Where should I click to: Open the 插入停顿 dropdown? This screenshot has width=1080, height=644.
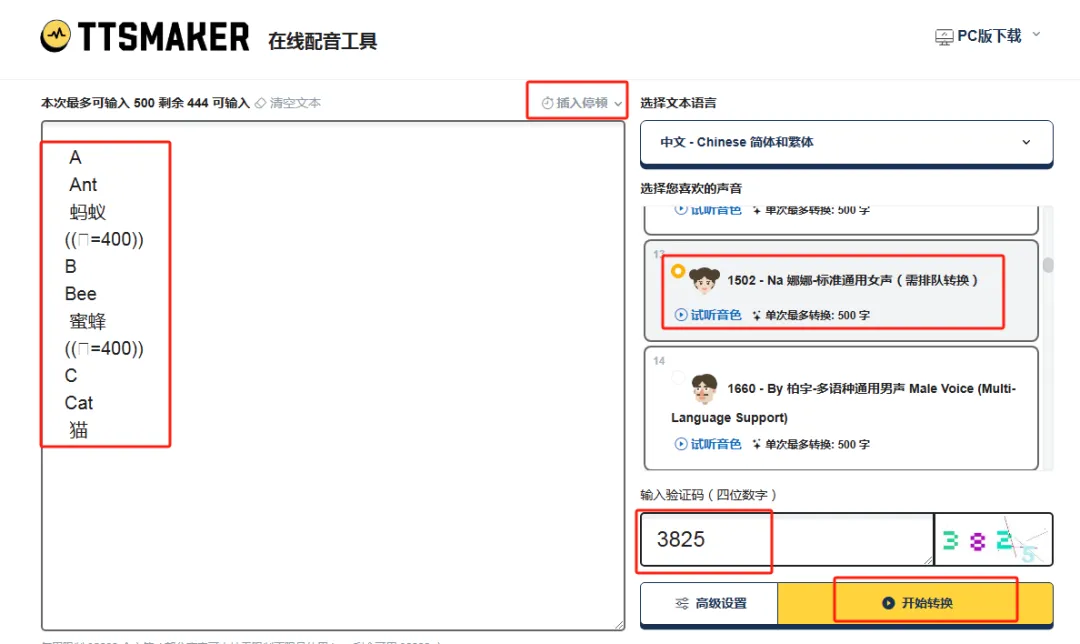[581, 103]
